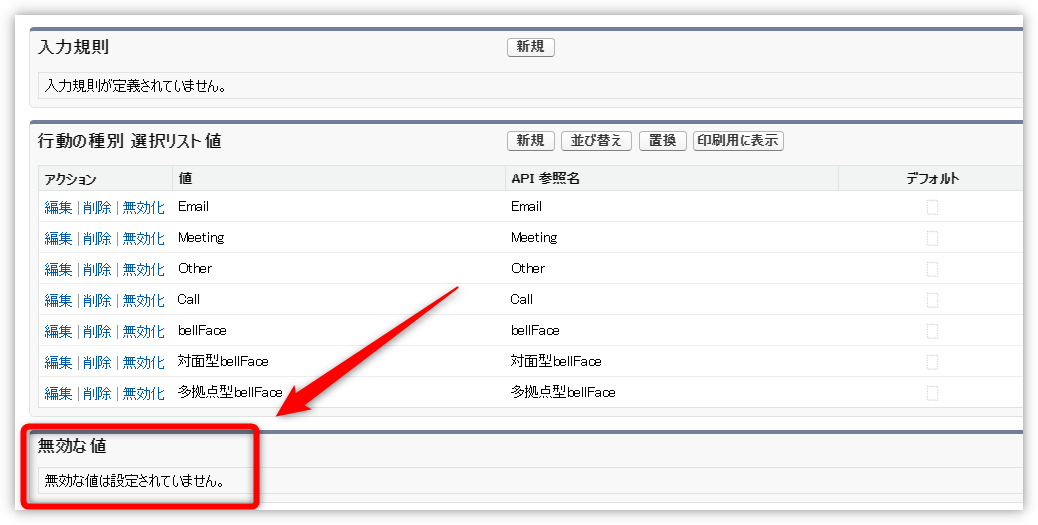Click 編集 link for Call row

coord(58,301)
